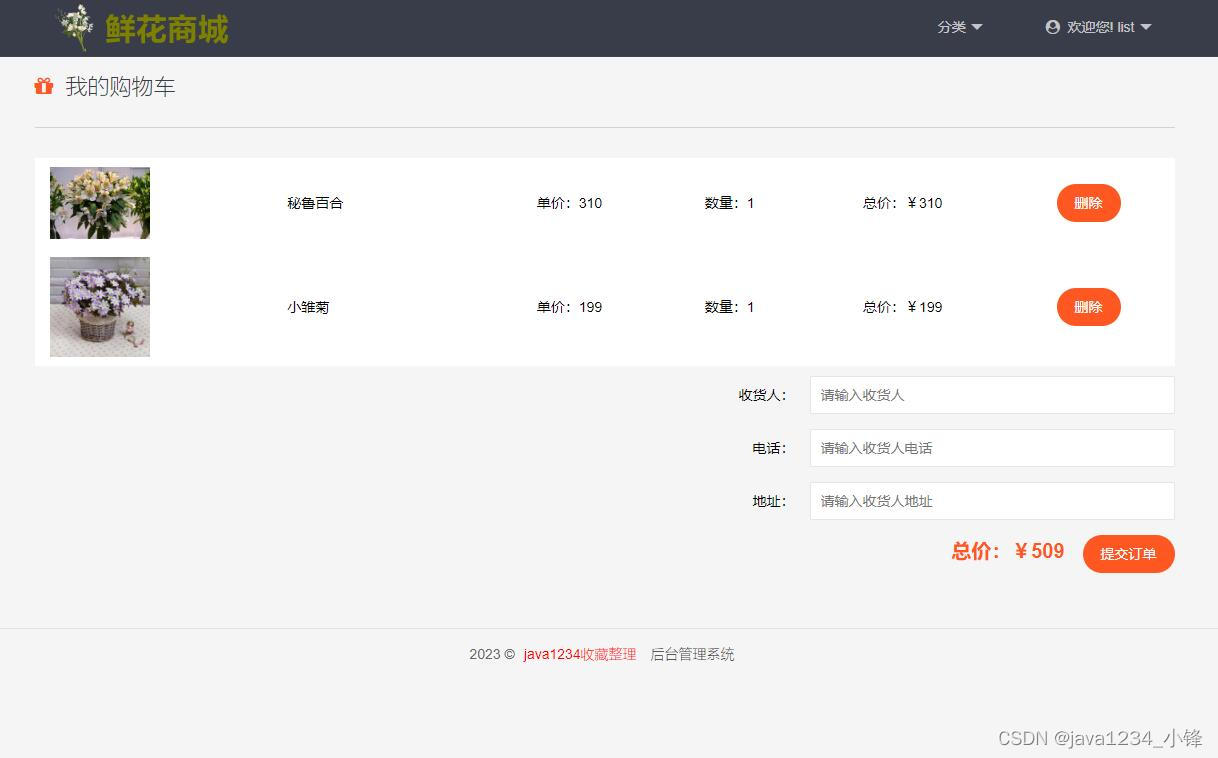The height and width of the screenshot is (758, 1218).
Task: Click the 我的购物车 heading
Action: (120, 86)
